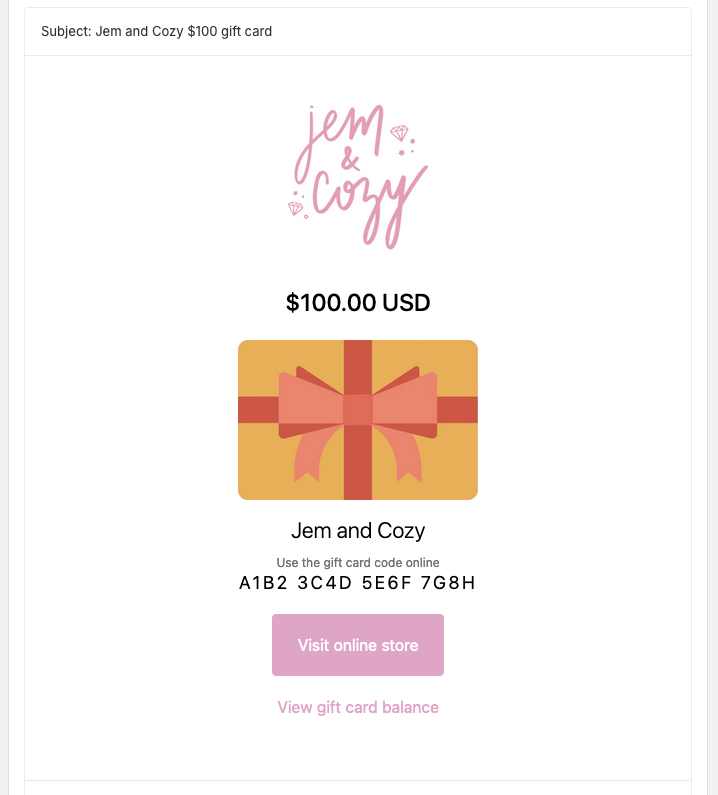This screenshot has height=795, width=718.
Task: Click the email subject line text
Action: point(157,31)
